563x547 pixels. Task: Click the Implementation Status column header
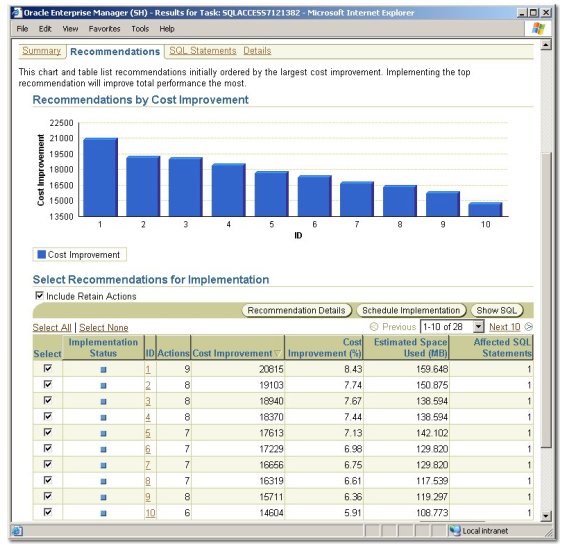tap(103, 348)
